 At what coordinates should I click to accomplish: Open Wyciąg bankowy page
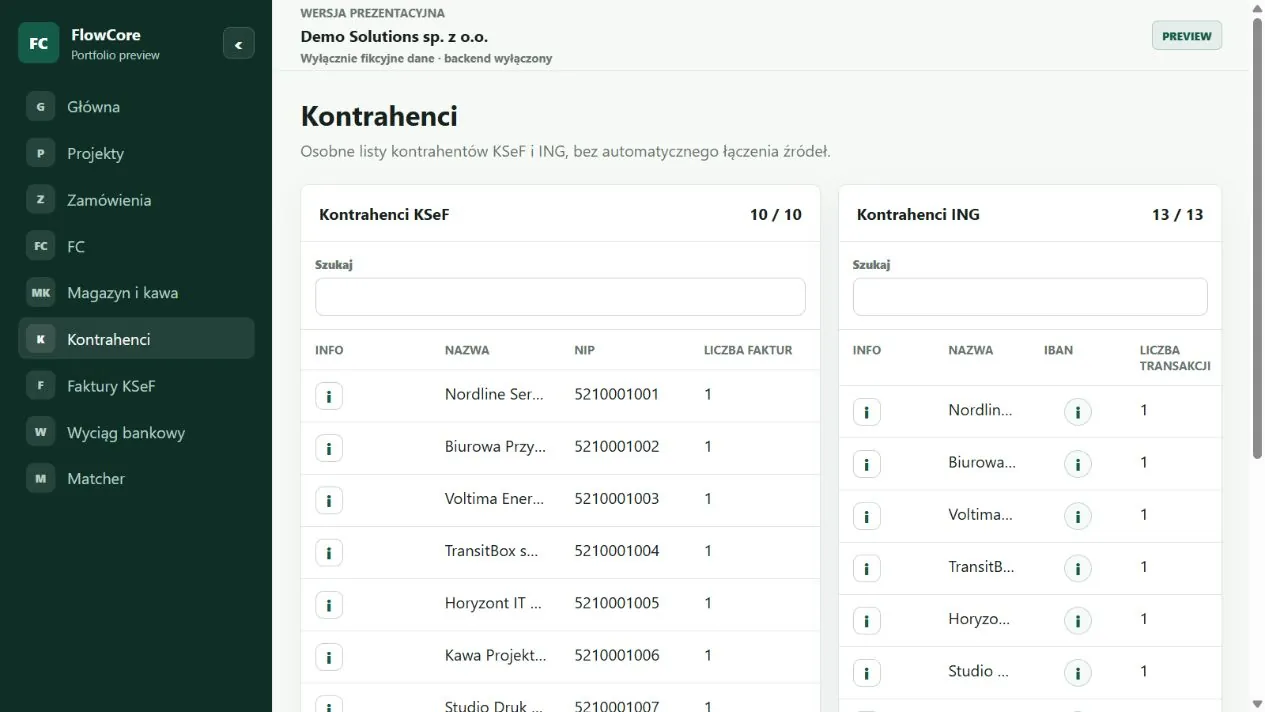click(x=136, y=432)
